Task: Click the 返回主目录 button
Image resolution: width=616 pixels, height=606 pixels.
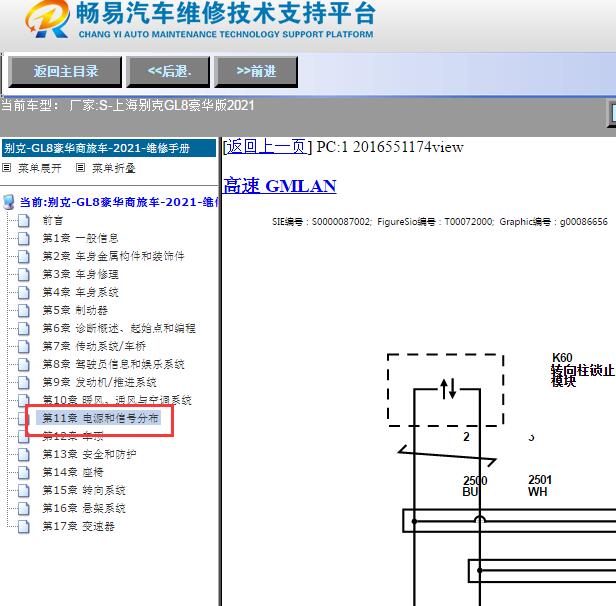Action: 65,71
